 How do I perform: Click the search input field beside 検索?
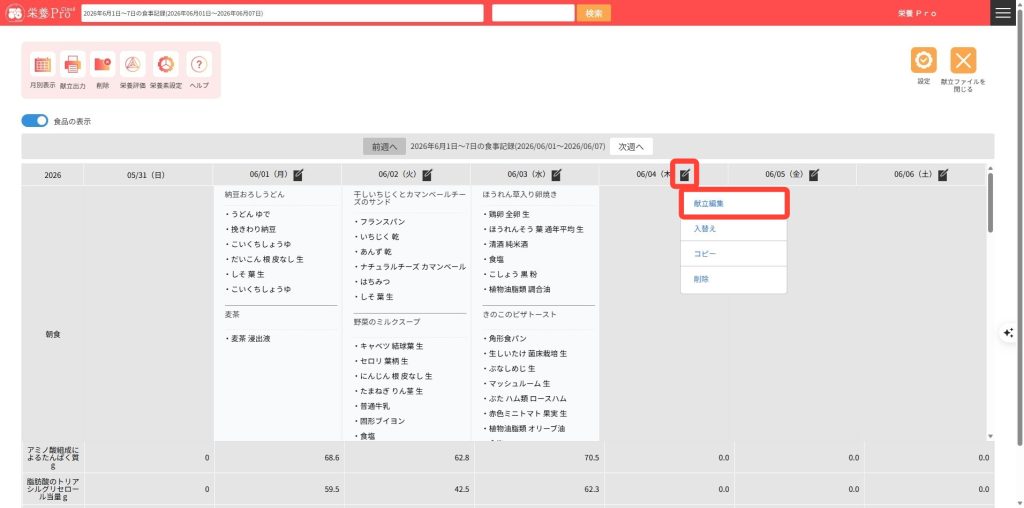coord(533,13)
